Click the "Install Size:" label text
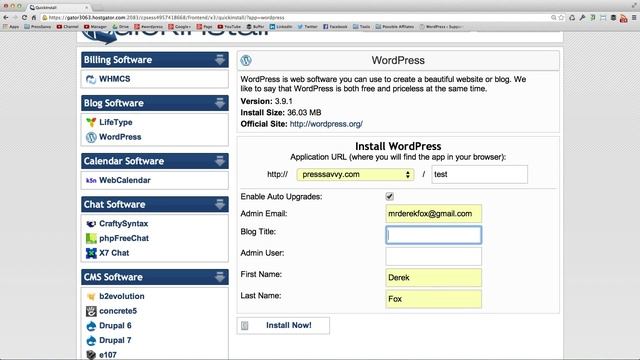 (x=262, y=113)
